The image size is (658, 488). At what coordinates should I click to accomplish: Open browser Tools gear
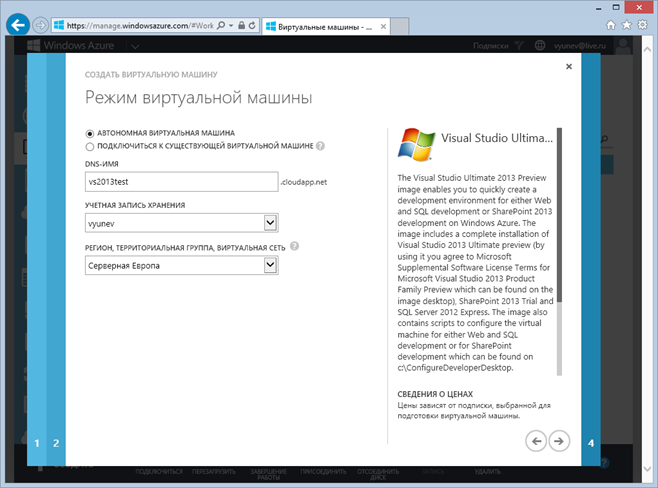(x=642, y=25)
